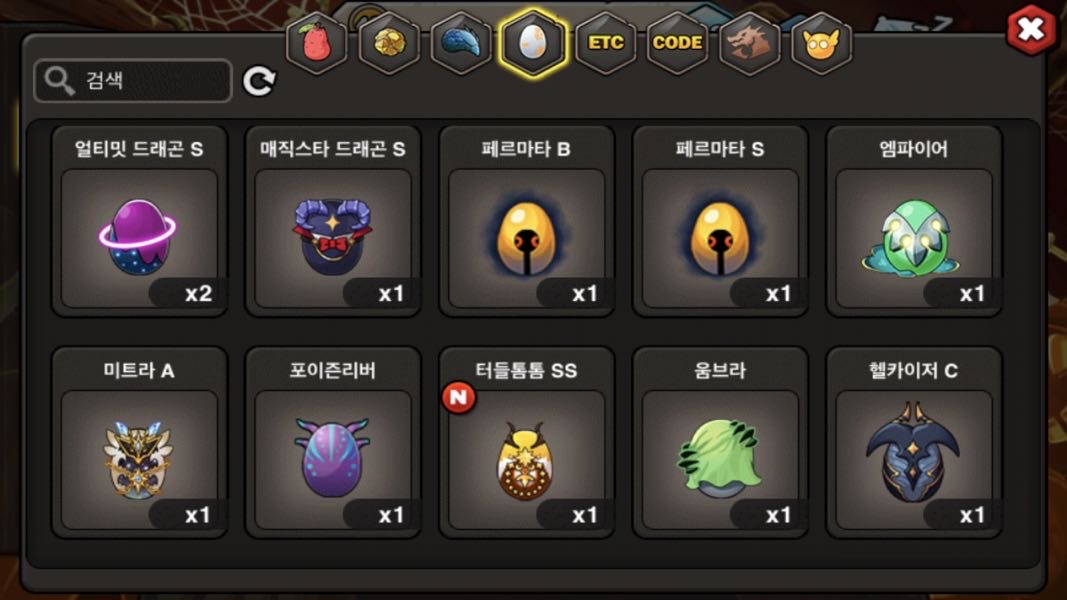The image size is (1067, 600).
Task: Focus the 검색 search input field
Action: click(x=133, y=81)
